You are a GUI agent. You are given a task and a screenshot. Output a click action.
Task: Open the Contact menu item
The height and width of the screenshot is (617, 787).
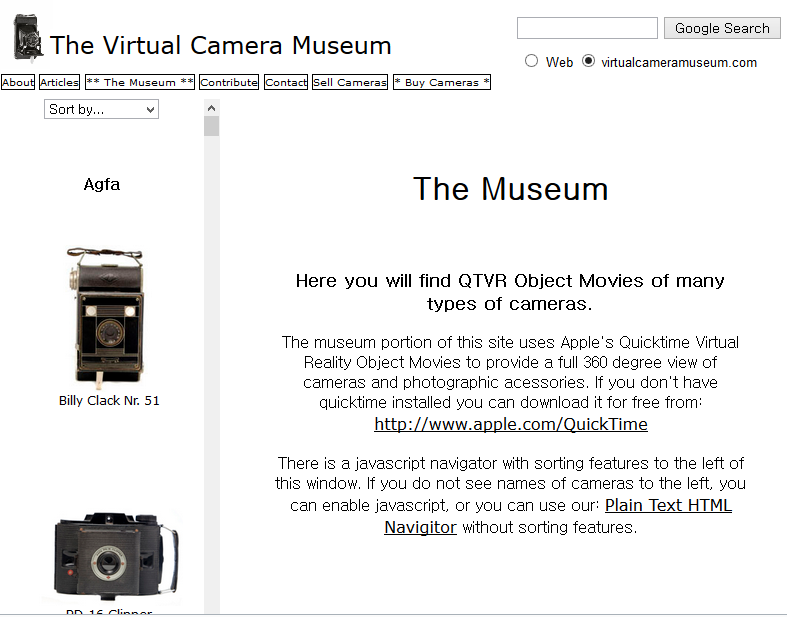click(286, 82)
